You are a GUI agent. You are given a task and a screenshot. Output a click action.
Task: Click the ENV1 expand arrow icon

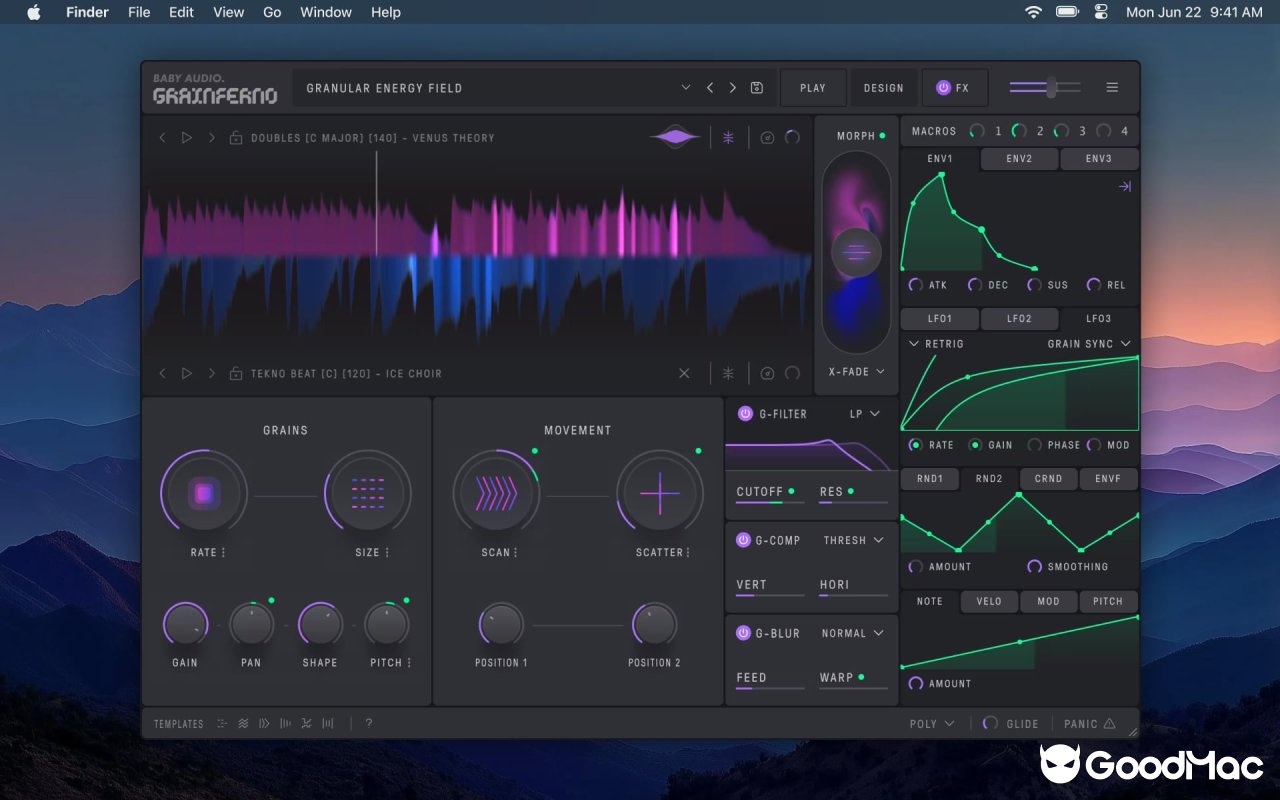point(1125,186)
